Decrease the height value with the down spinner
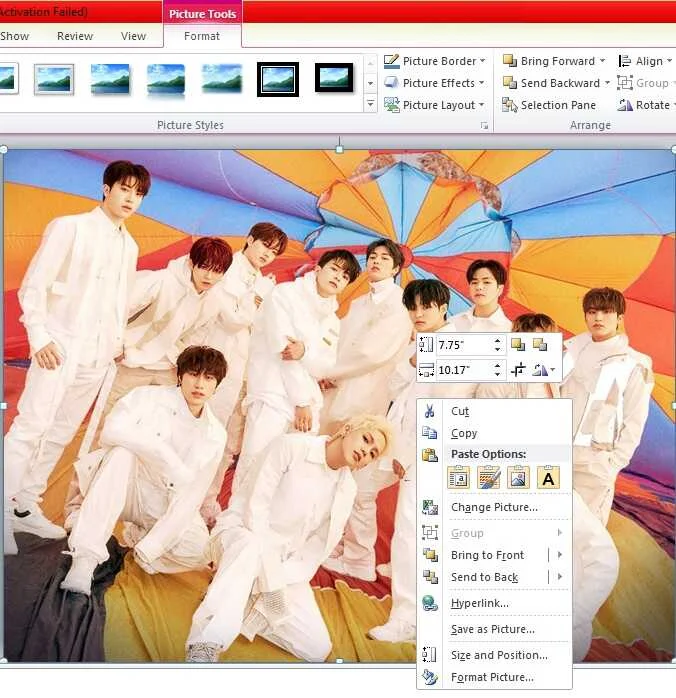Screen dimensions: 676x698 point(498,349)
